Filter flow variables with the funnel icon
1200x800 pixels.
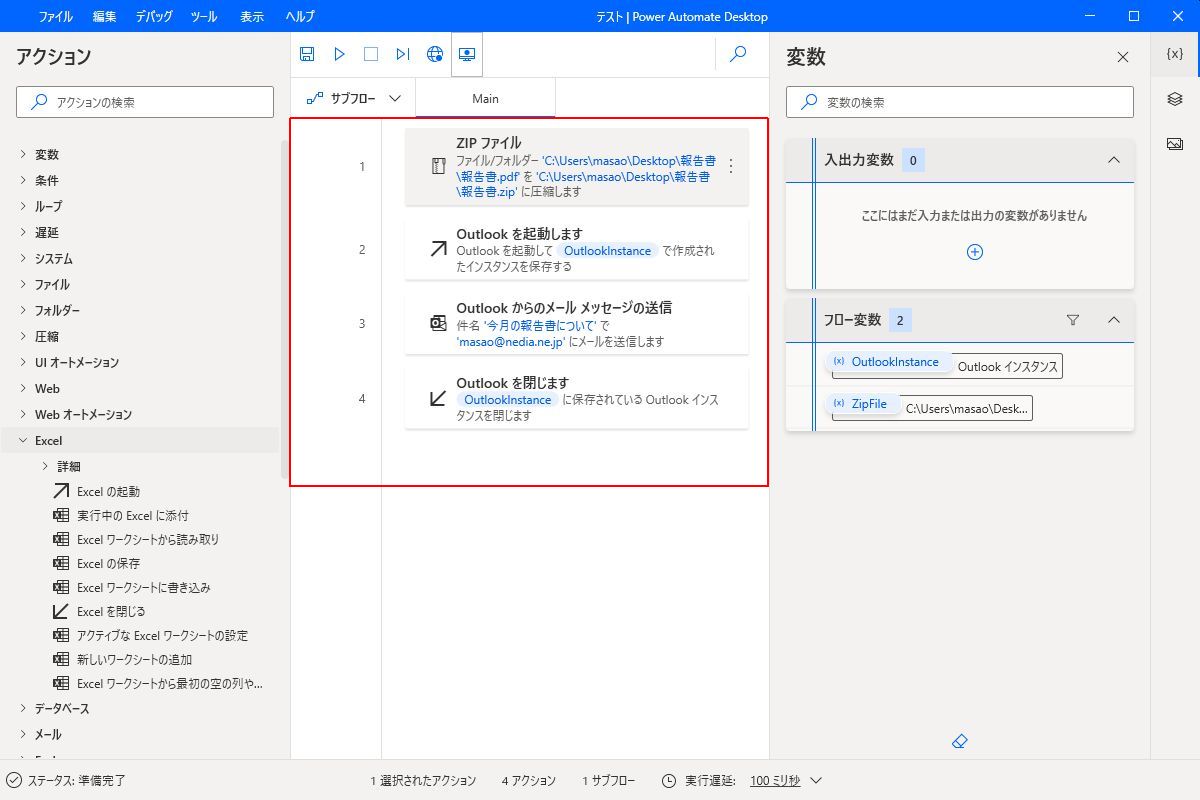point(1073,320)
